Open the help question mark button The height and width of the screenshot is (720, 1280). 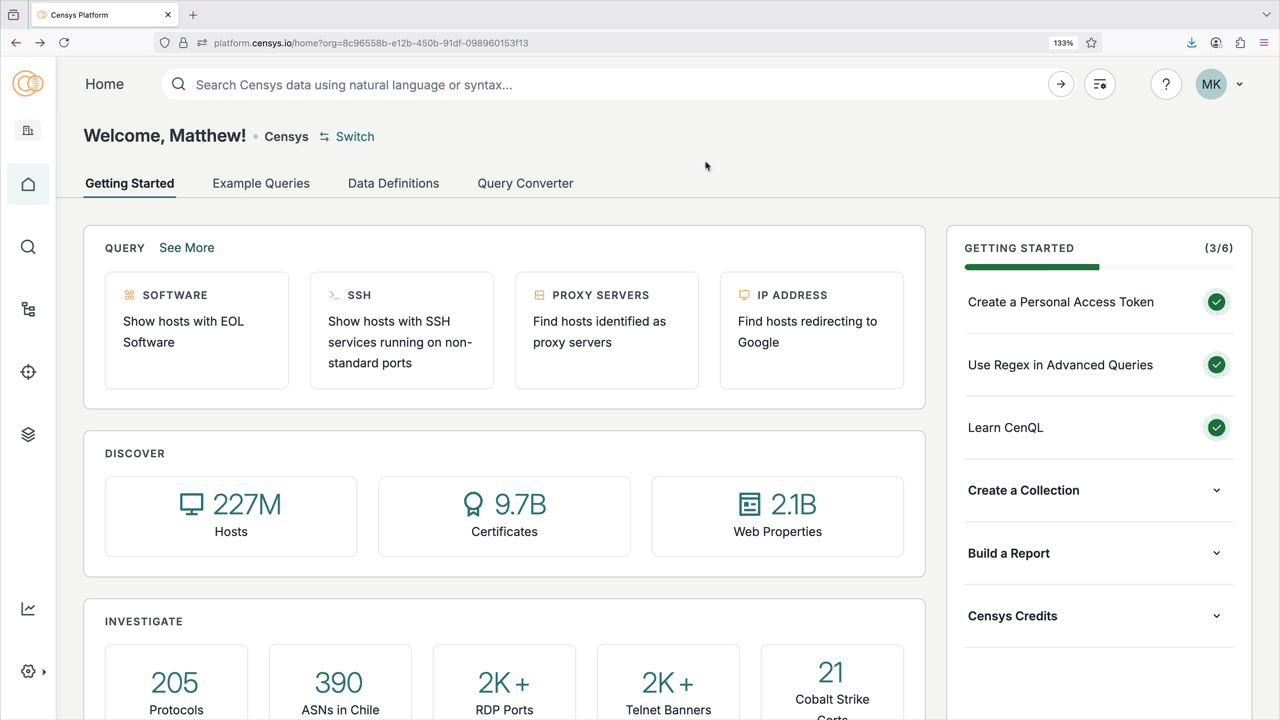click(1166, 84)
